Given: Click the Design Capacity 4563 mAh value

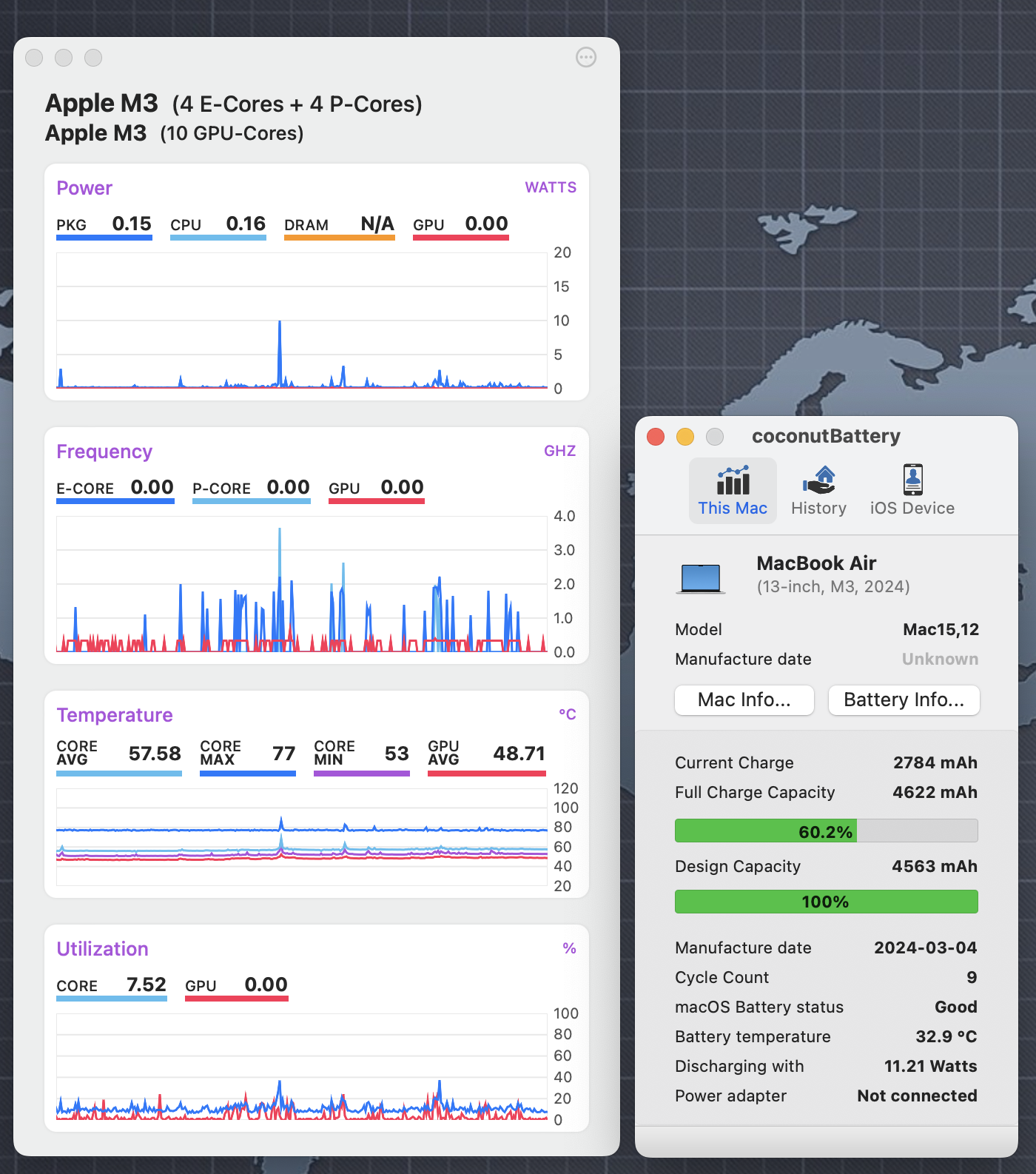Looking at the screenshot, I should [x=935, y=867].
